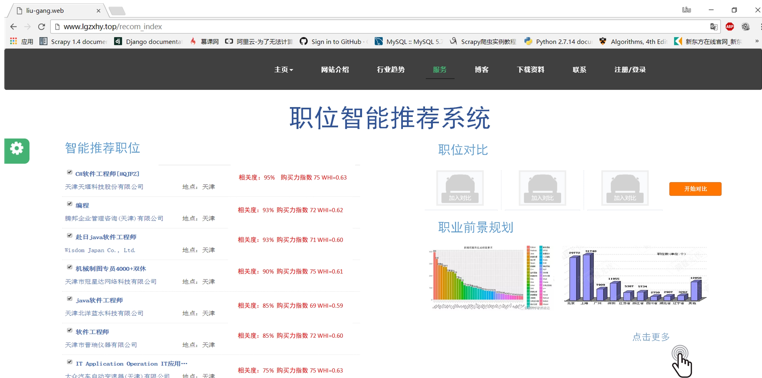762x378 pixels.
Task: Close the liu-gang.web tab
Action: 99,10
